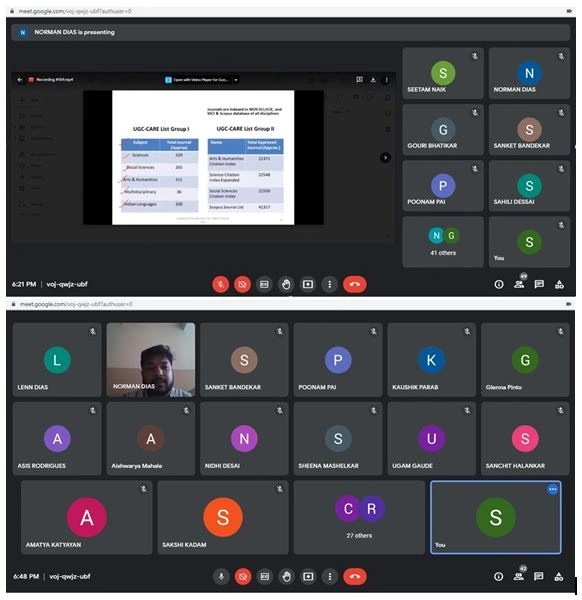The height and width of the screenshot is (600, 582).
Task: Open the dropdown arrow beside Open with
Action: point(236,80)
